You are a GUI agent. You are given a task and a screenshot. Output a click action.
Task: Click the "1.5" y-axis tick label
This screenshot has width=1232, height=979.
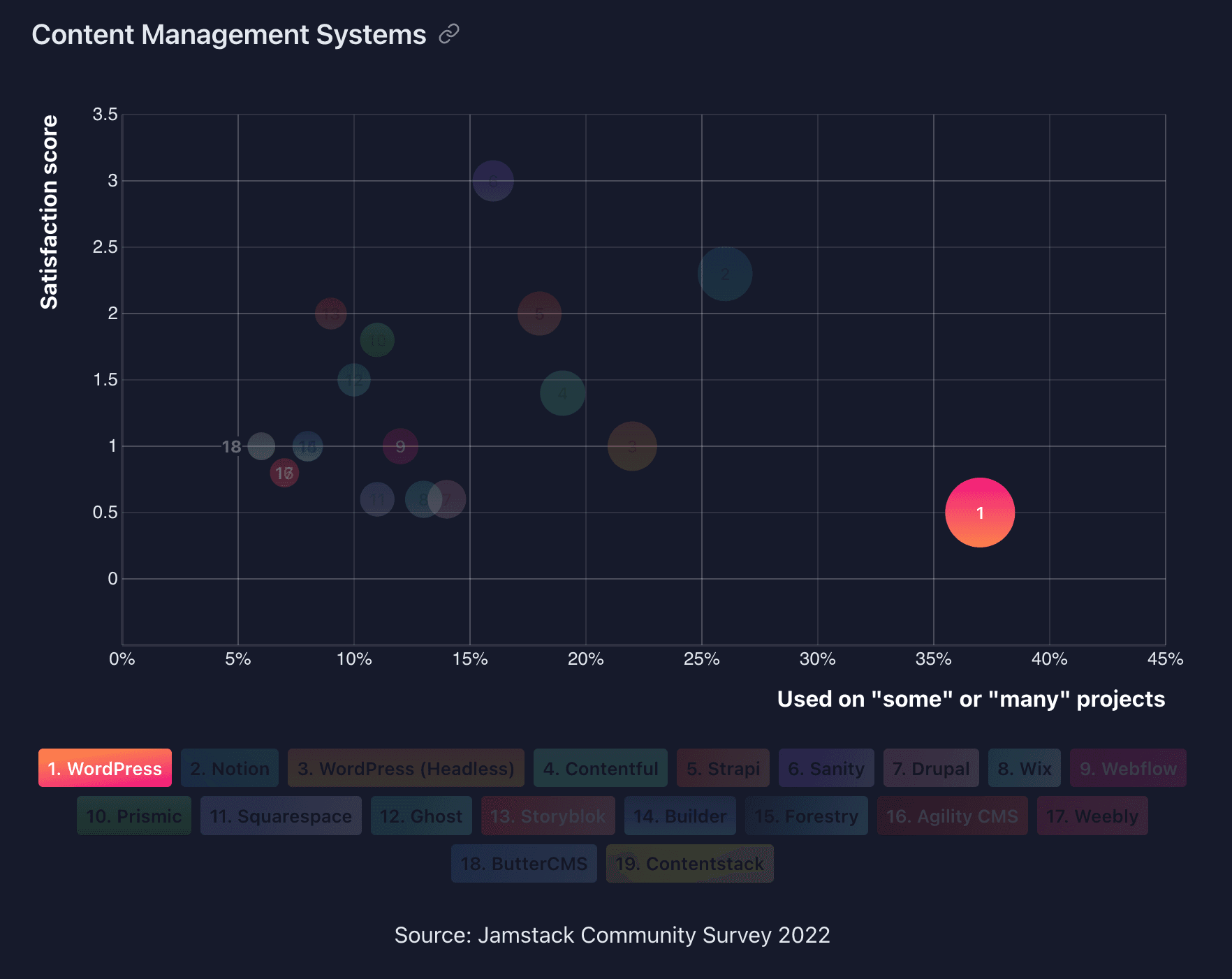(x=105, y=380)
